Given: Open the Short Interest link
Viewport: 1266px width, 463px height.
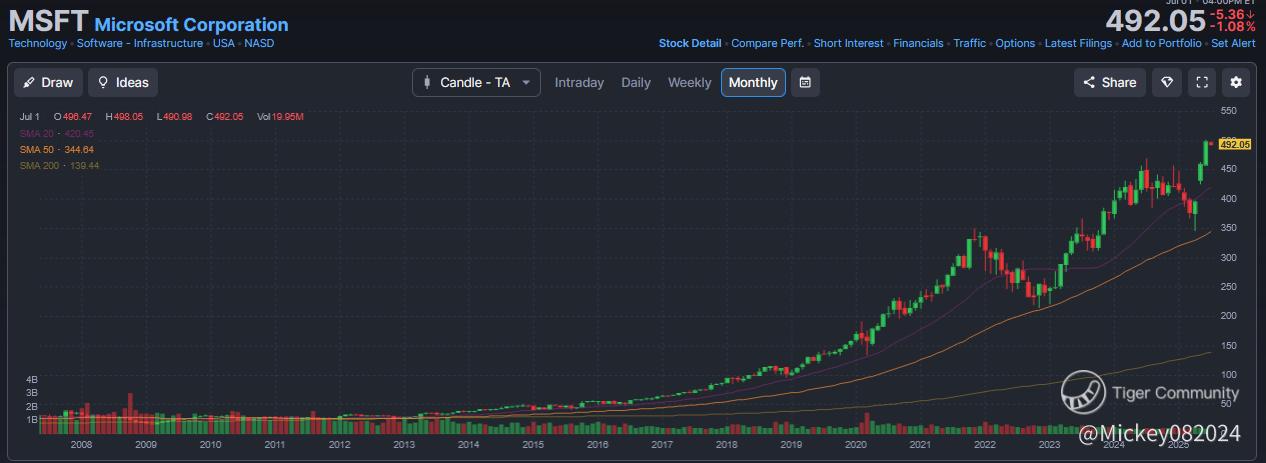Looking at the screenshot, I should click(x=849, y=44).
